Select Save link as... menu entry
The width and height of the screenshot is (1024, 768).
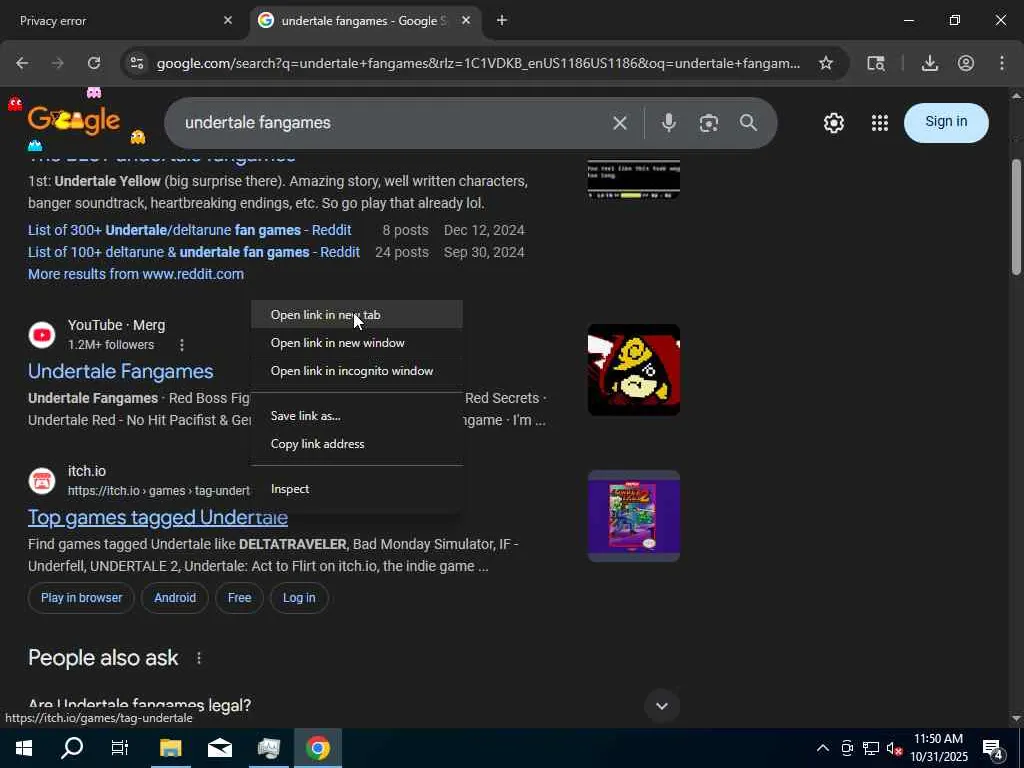(357, 416)
